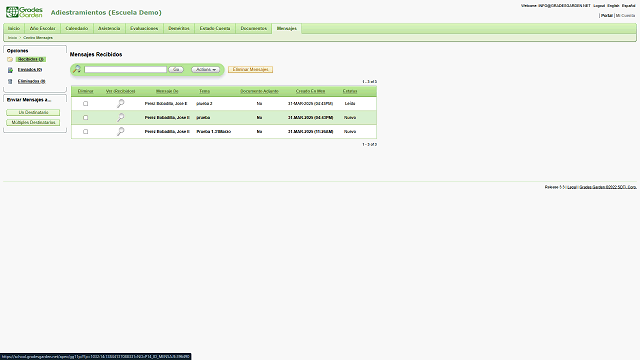Screen dimensions: 640x360
Task: Select the Mensajes tab
Action: [x=287, y=29]
